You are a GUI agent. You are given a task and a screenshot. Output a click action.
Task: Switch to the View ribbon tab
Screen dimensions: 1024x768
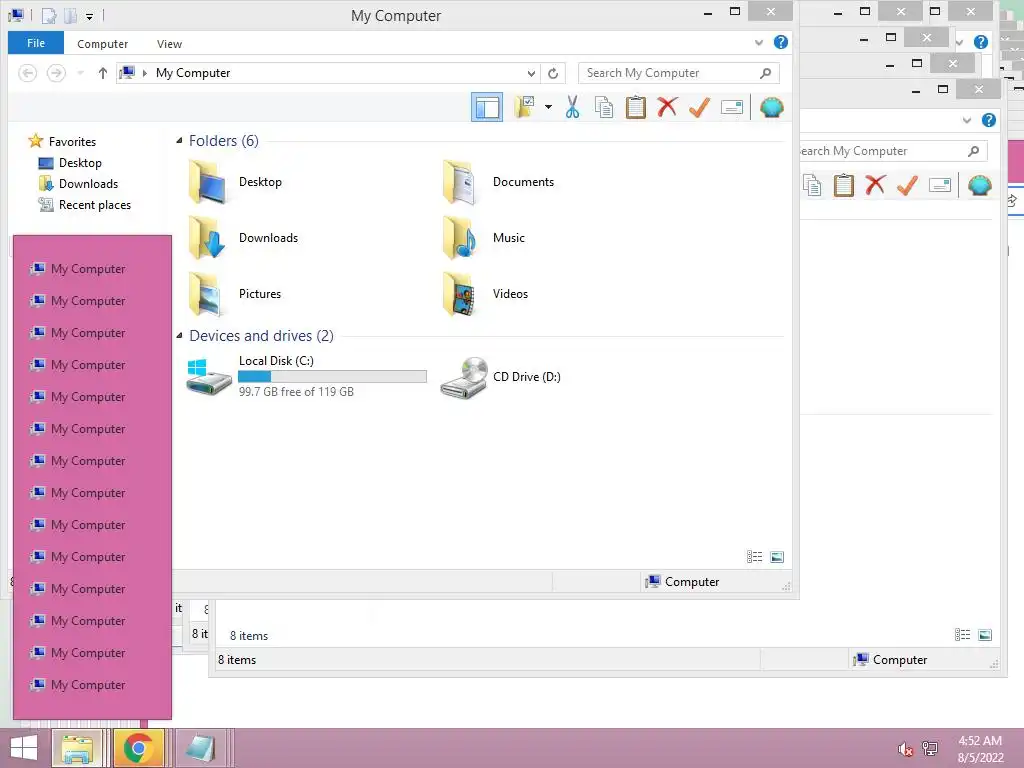[x=169, y=44]
